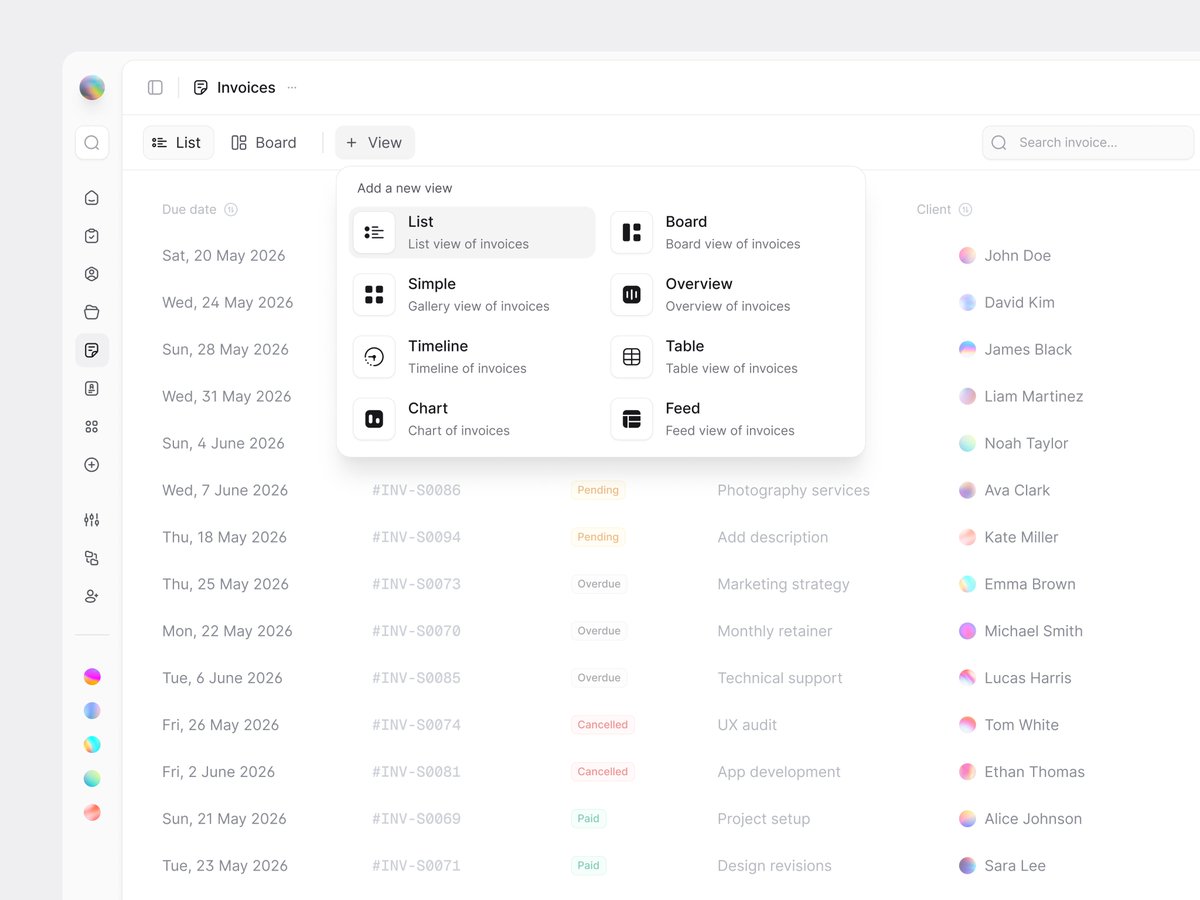The width and height of the screenshot is (1200, 900).
Task: Open client Sara Lee
Action: point(1015,866)
